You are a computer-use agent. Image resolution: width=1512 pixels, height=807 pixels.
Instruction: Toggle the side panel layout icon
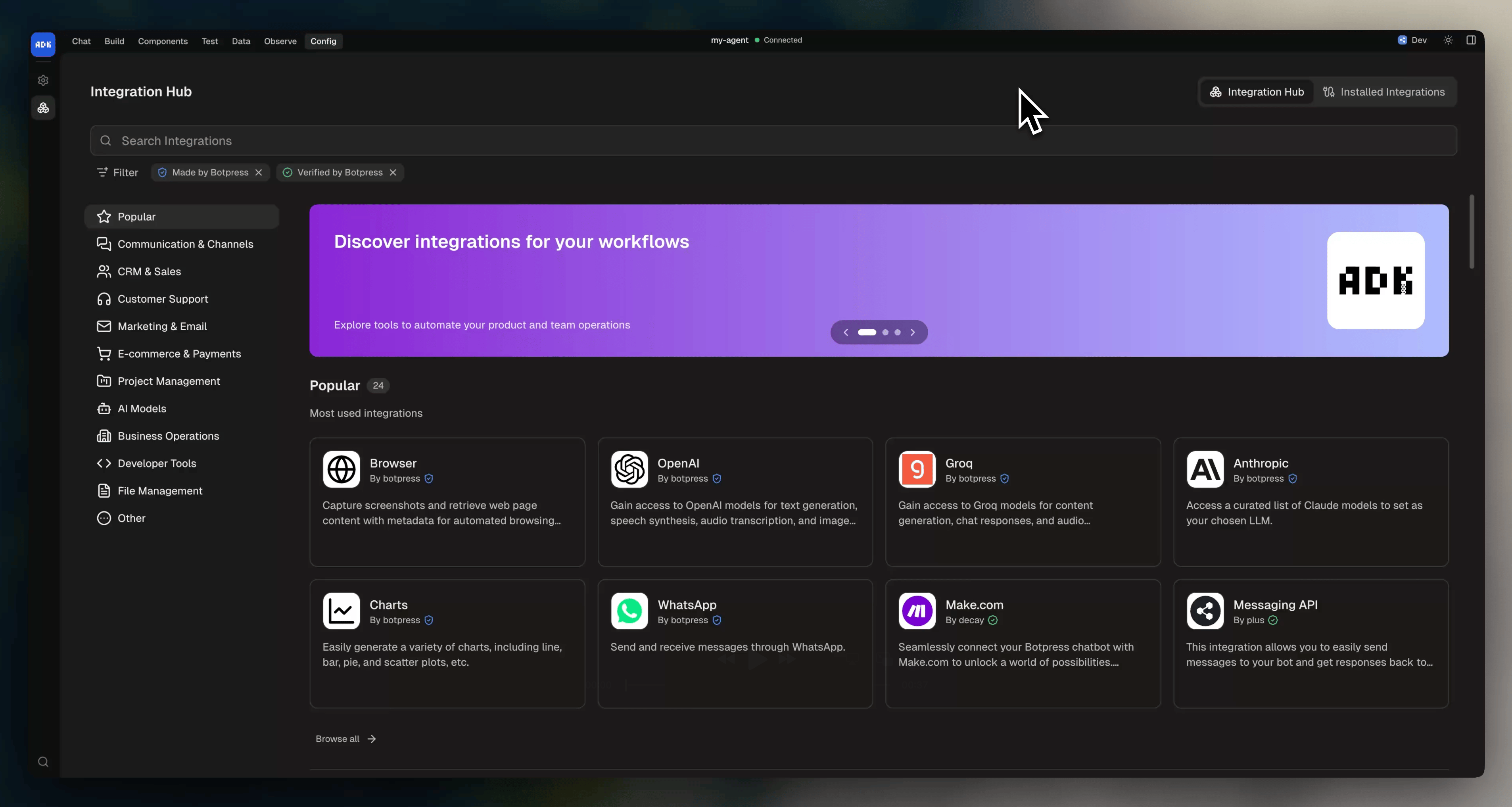pos(1471,40)
